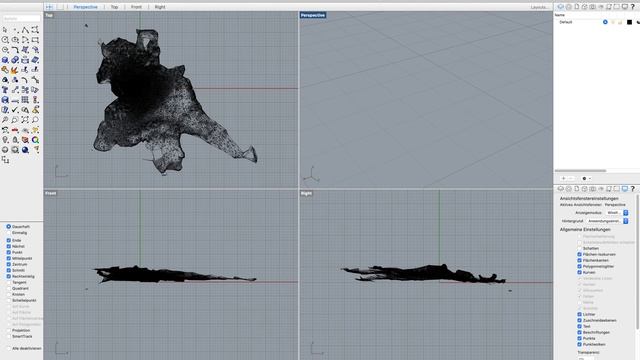Uncheck the Zuschneideebenen checkbox
Screen dimensions: 640x360
click(580, 320)
